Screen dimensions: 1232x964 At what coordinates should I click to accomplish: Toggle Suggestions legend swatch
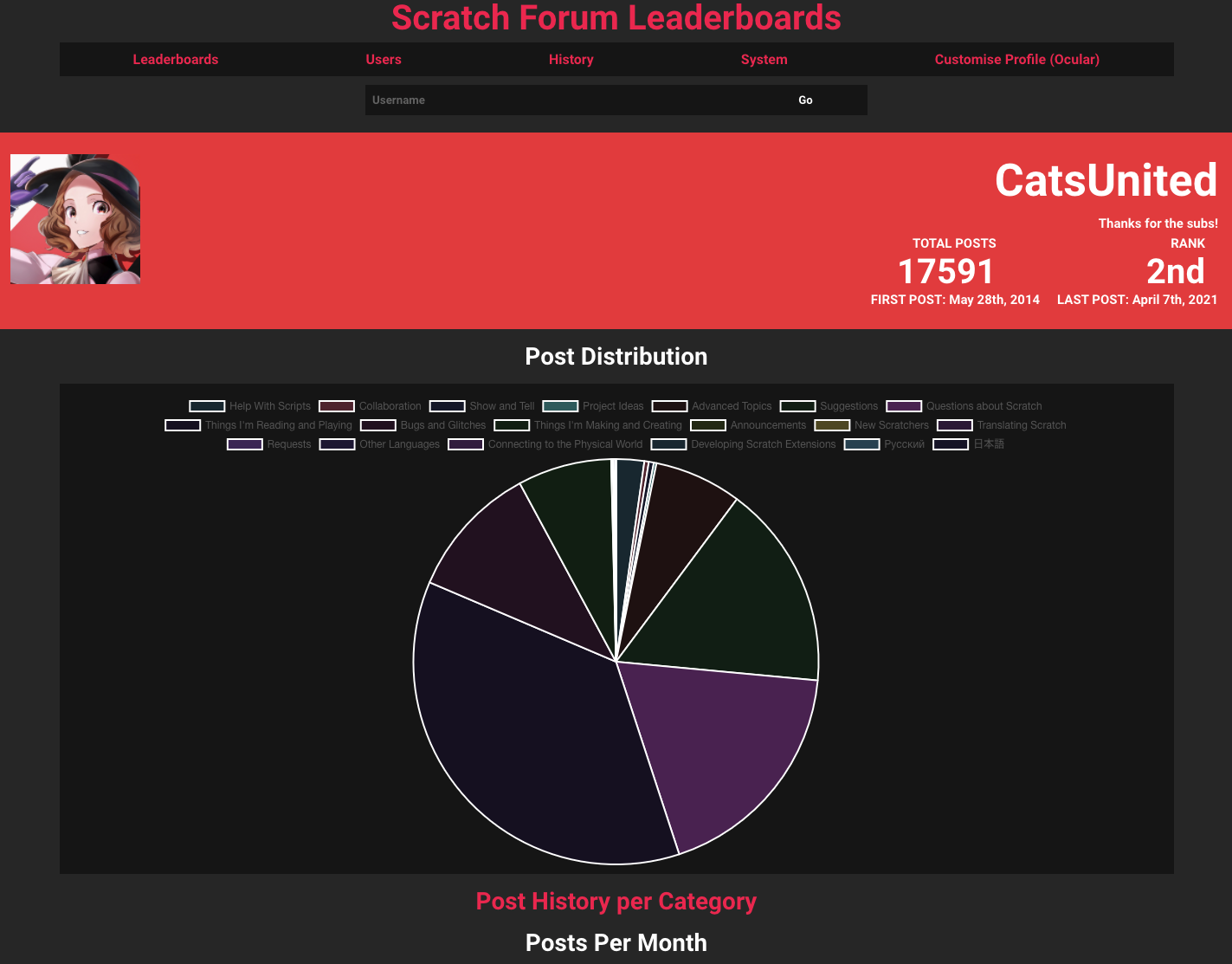tap(798, 406)
